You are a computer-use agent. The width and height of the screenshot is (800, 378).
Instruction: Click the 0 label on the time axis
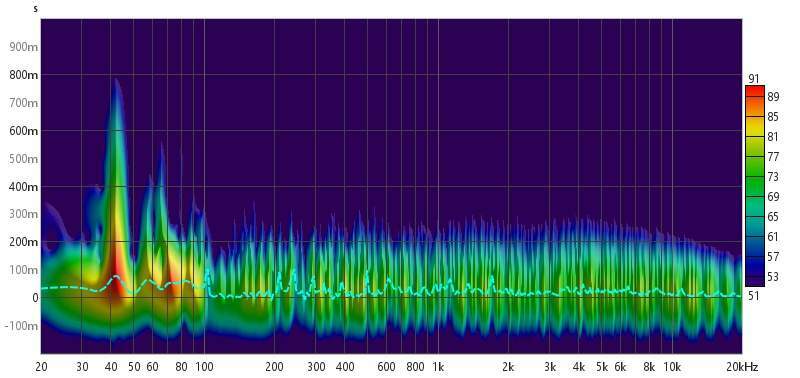click(35, 297)
